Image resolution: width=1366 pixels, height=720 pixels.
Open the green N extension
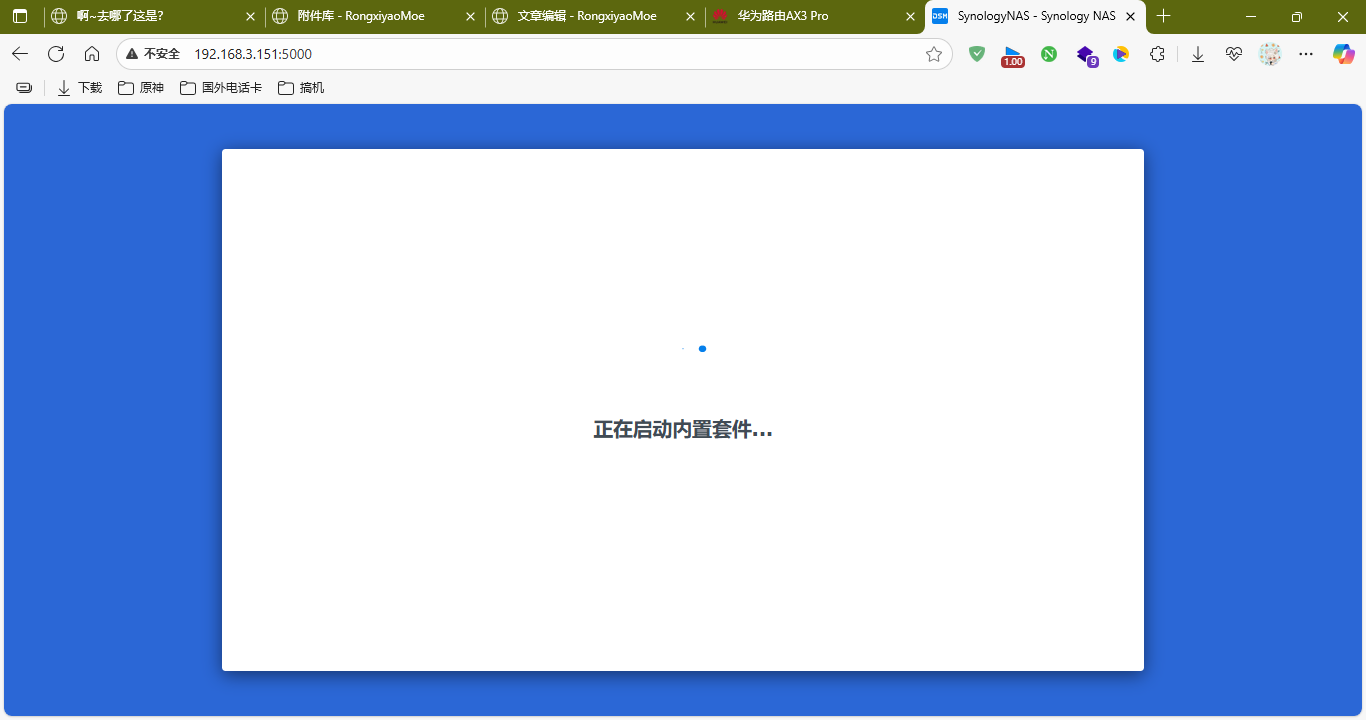tap(1049, 54)
